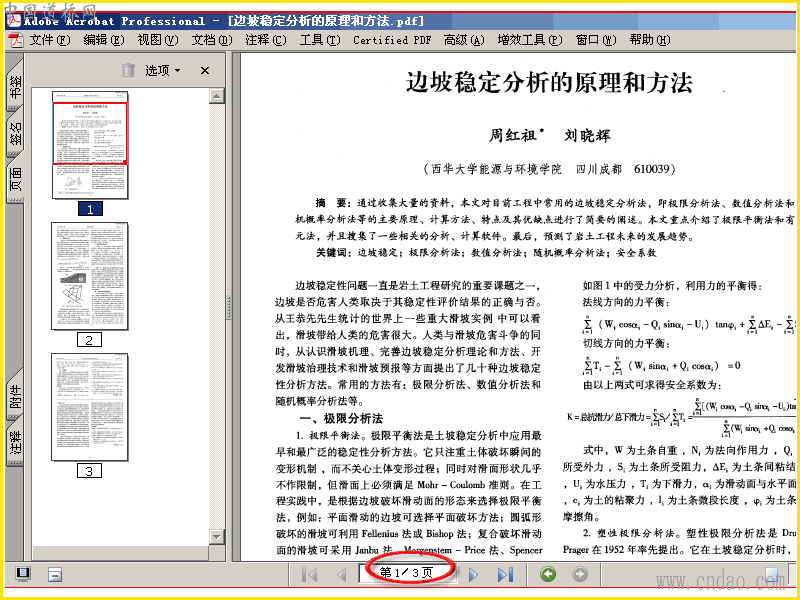Image resolution: width=800 pixels, height=600 pixels.
Task: Click the minus icon at bottom left
Action: coord(55,575)
